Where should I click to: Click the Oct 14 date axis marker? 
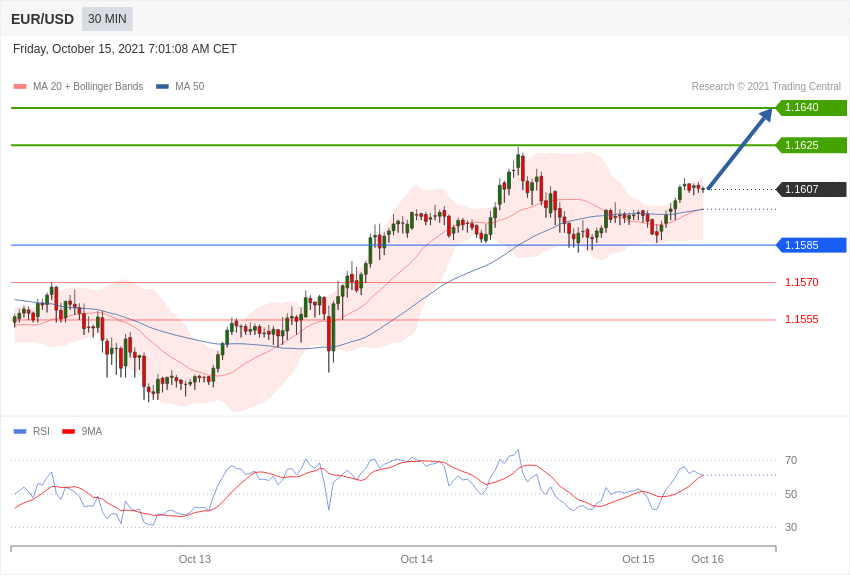click(x=416, y=559)
